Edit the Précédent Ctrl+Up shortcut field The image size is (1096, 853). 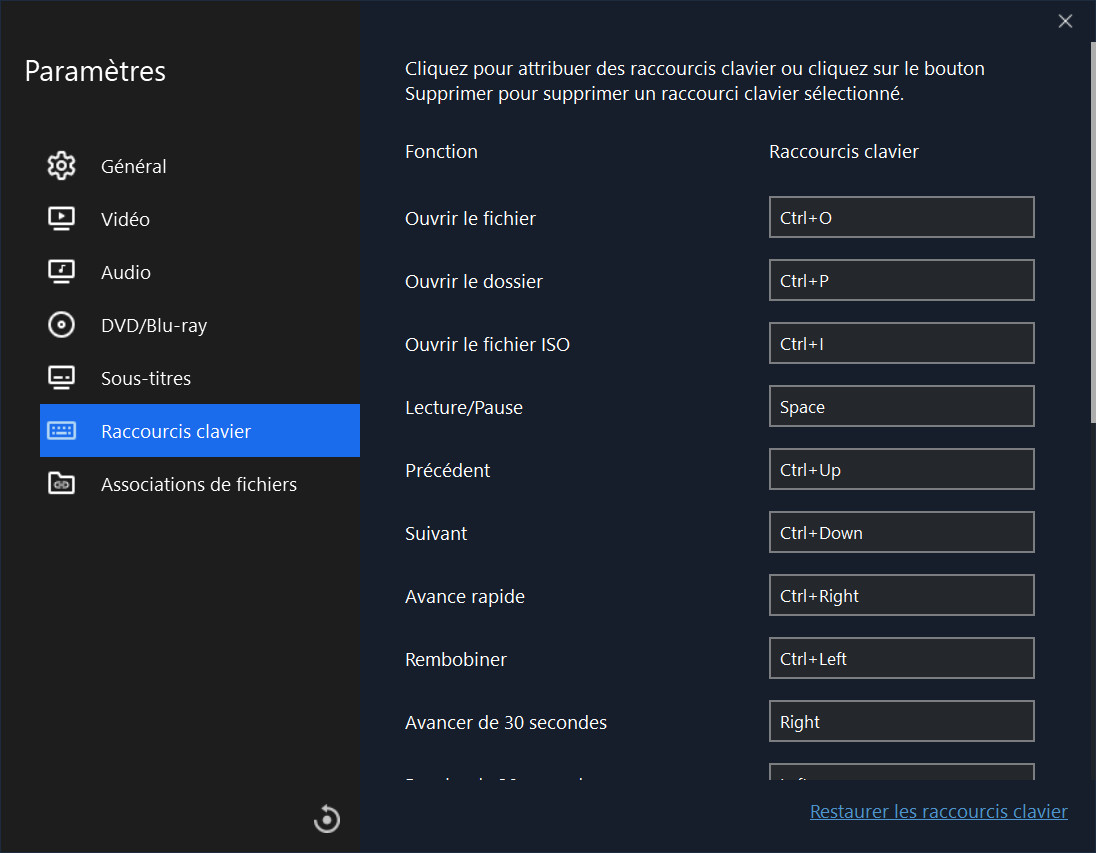tap(901, 470)
